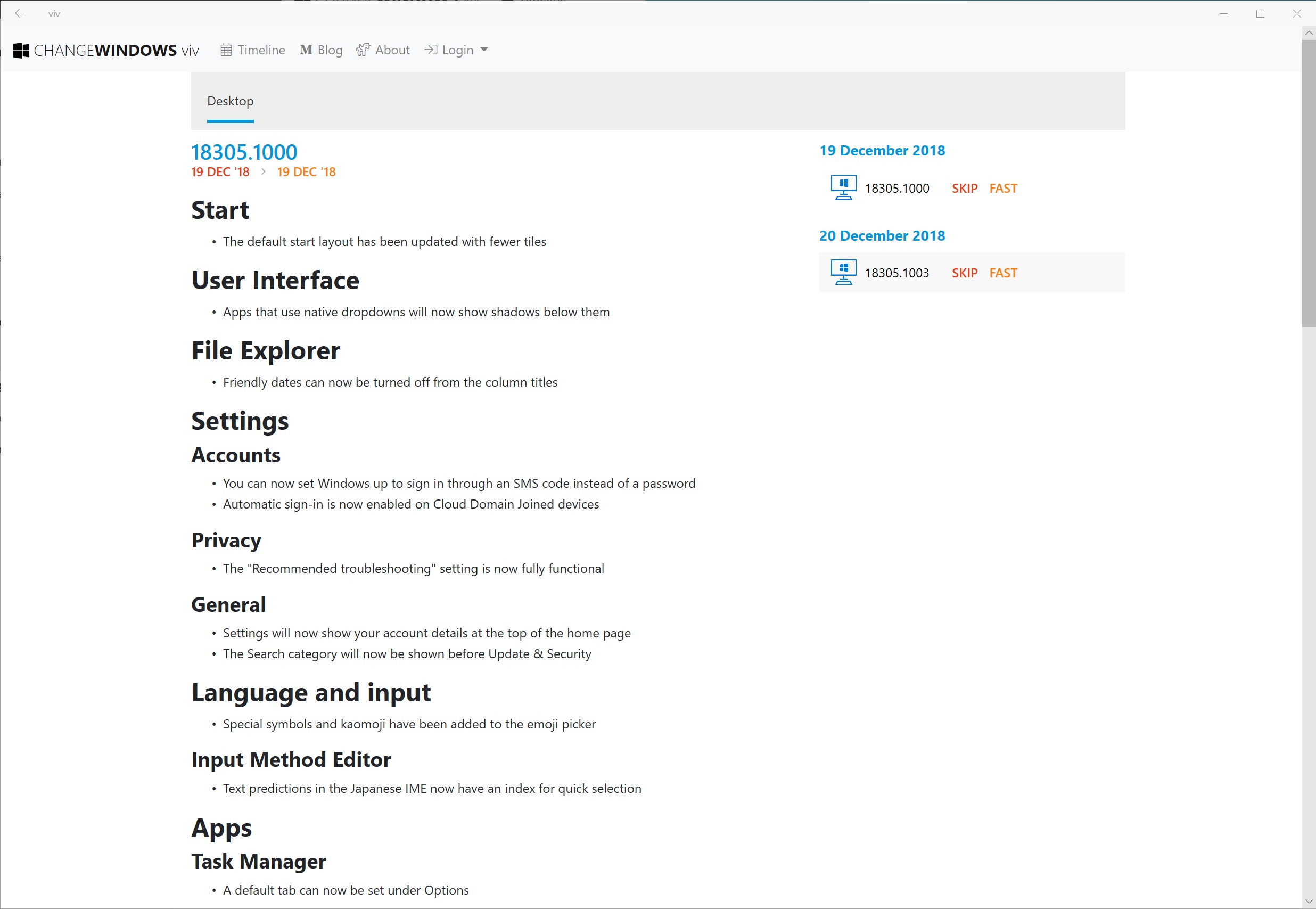The image size is (1316, 909).
Task: Click the back arrow in title bar
Action: click(x=20, y=13)
